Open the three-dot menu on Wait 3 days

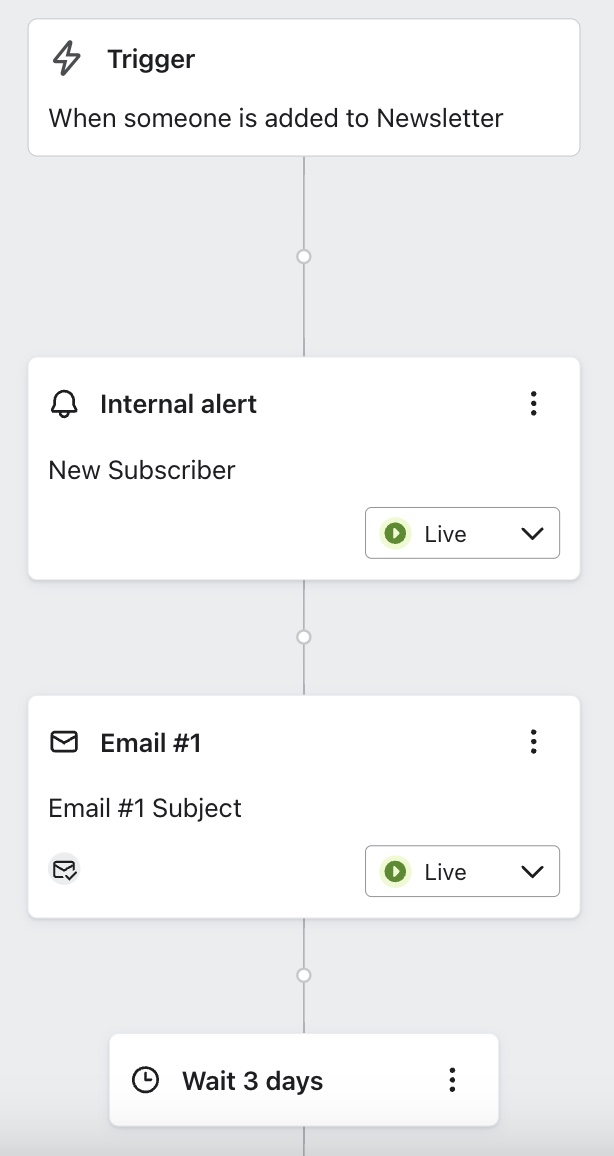click(x=452, y=1080)
